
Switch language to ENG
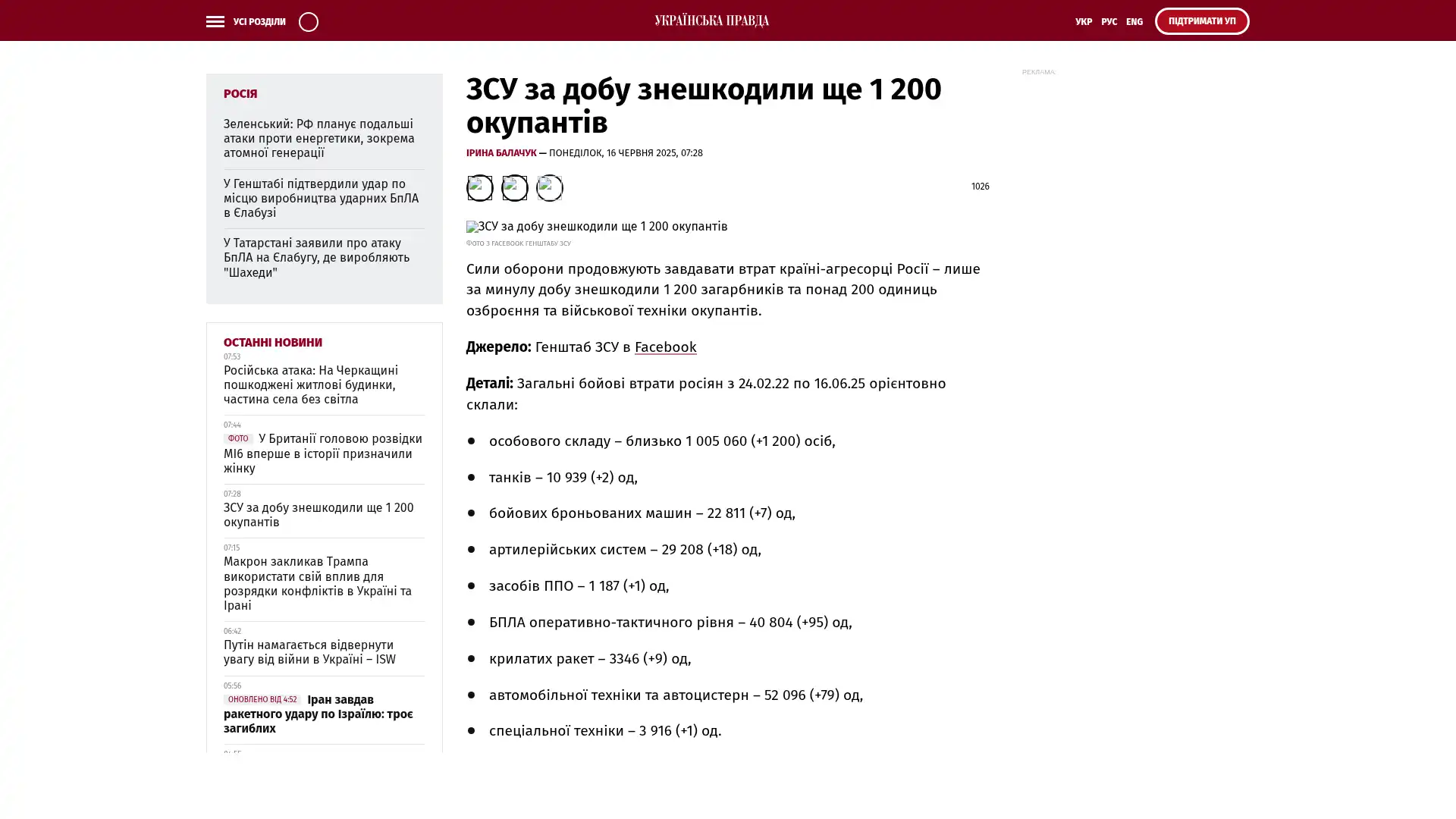pyautogui.click(x=1134, y=21)
